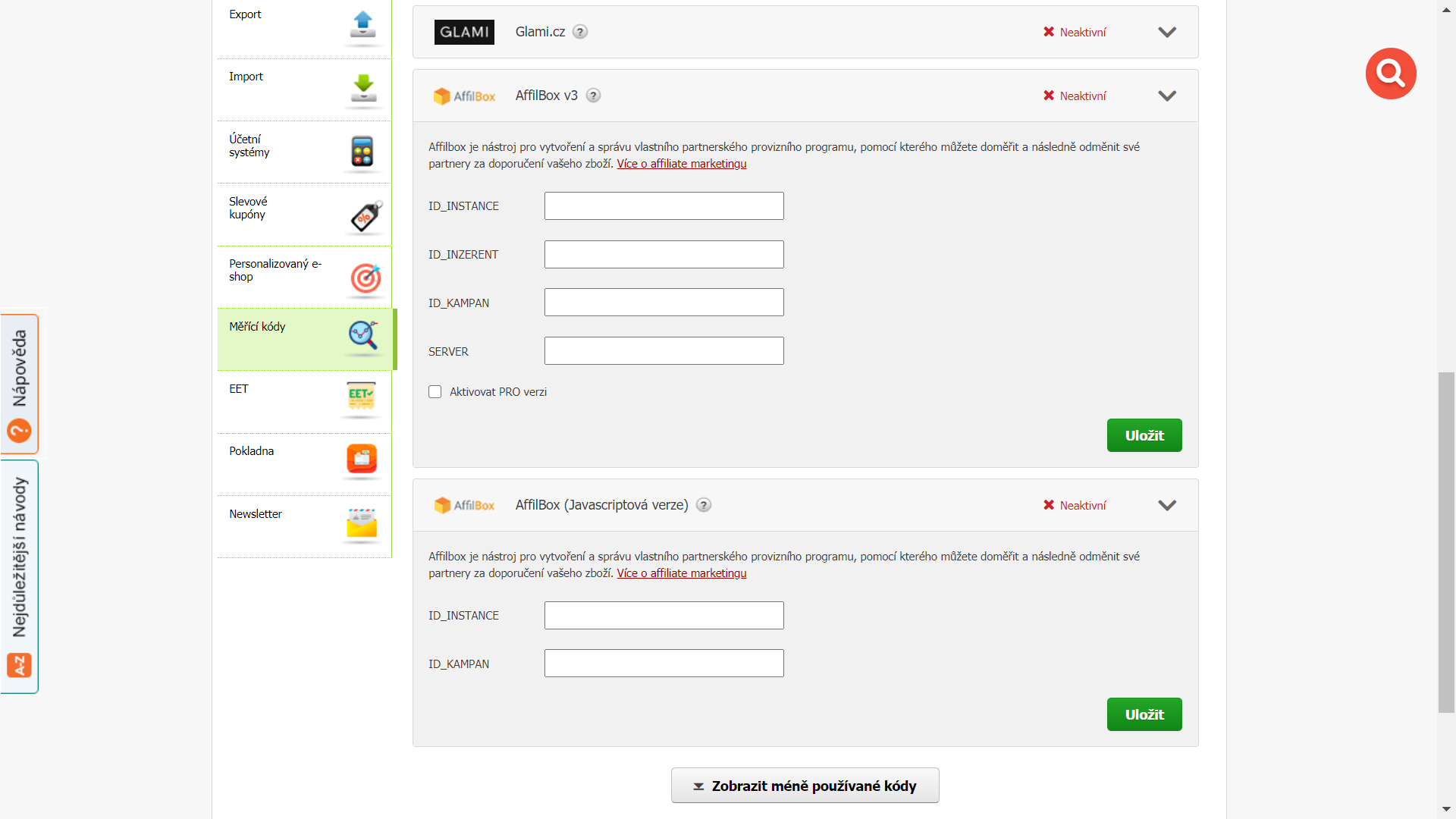This screenshot has width=1456, height=819.
Task: Show help for AffilBox v3
Action: 594,96
